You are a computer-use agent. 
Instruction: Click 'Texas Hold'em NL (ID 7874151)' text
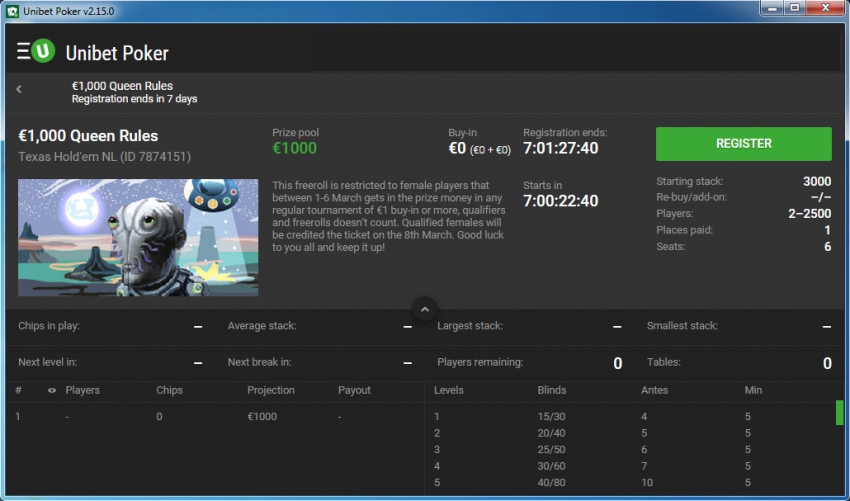coord(105,157)
